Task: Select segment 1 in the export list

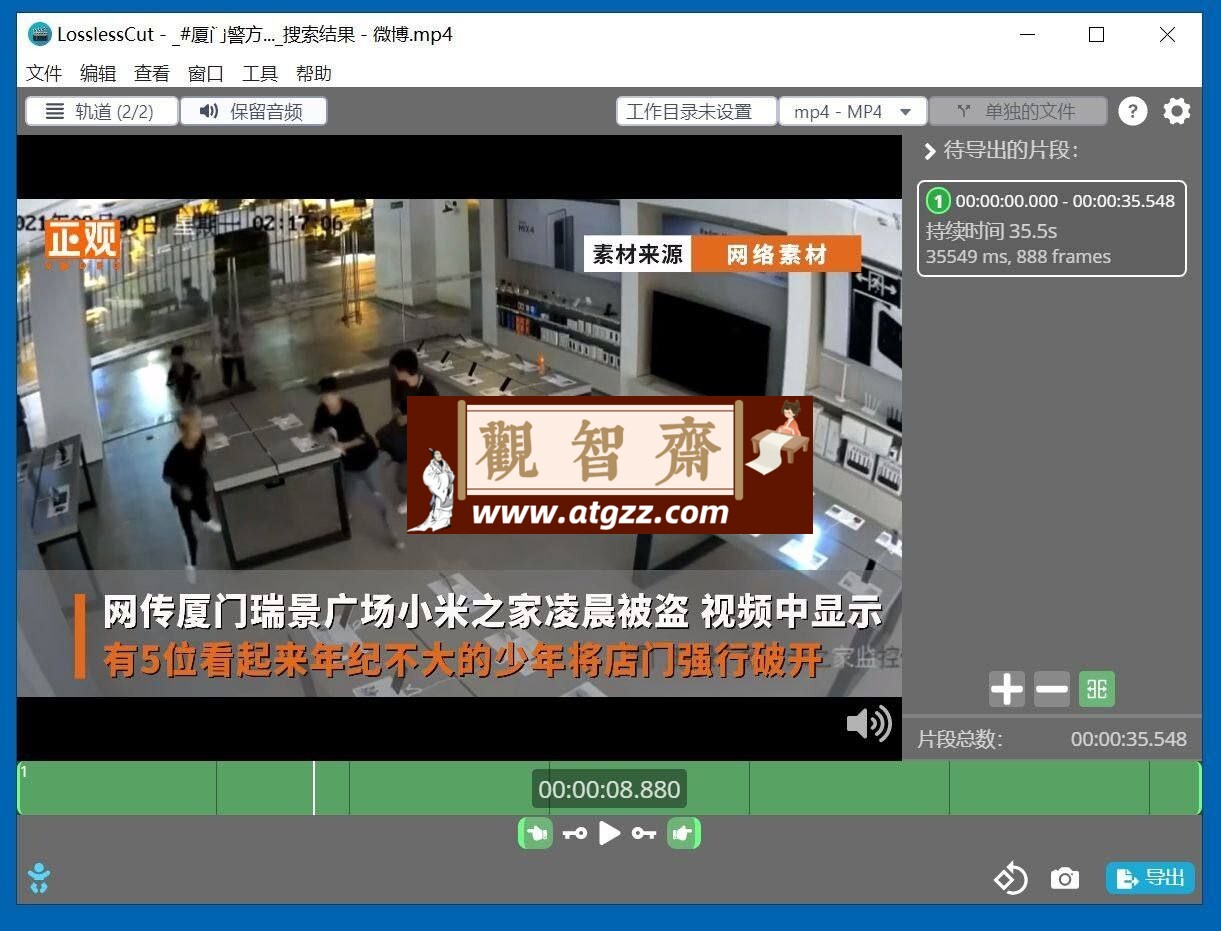Action: point(1052,228)
